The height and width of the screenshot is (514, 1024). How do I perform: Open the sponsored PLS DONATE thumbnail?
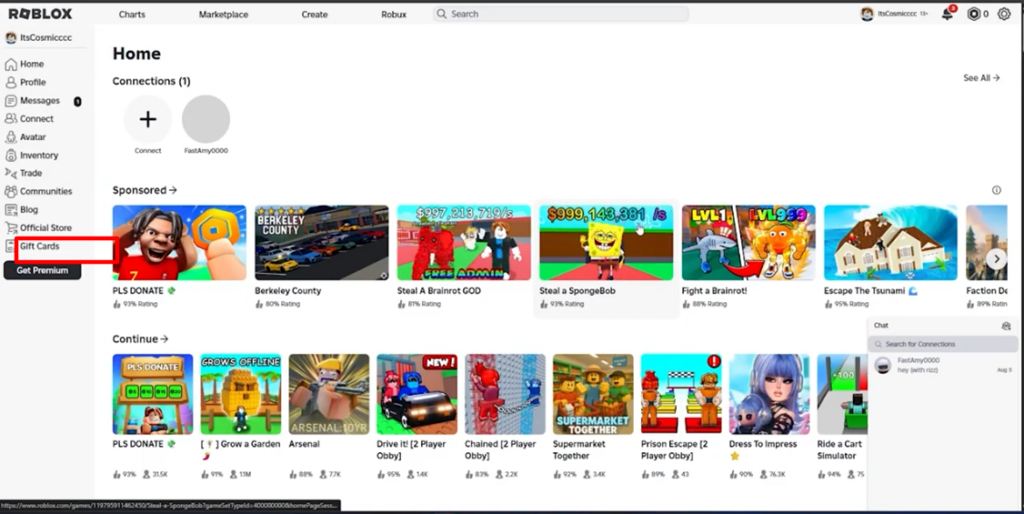click(180, 242)
